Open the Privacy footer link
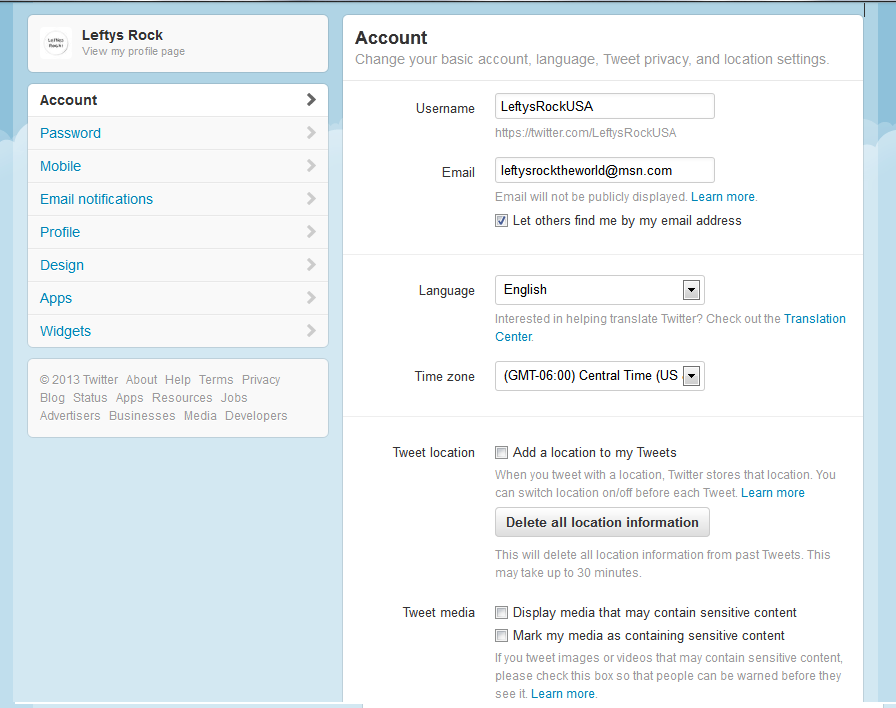Screen dimensions: 896x708 point(261,380)
